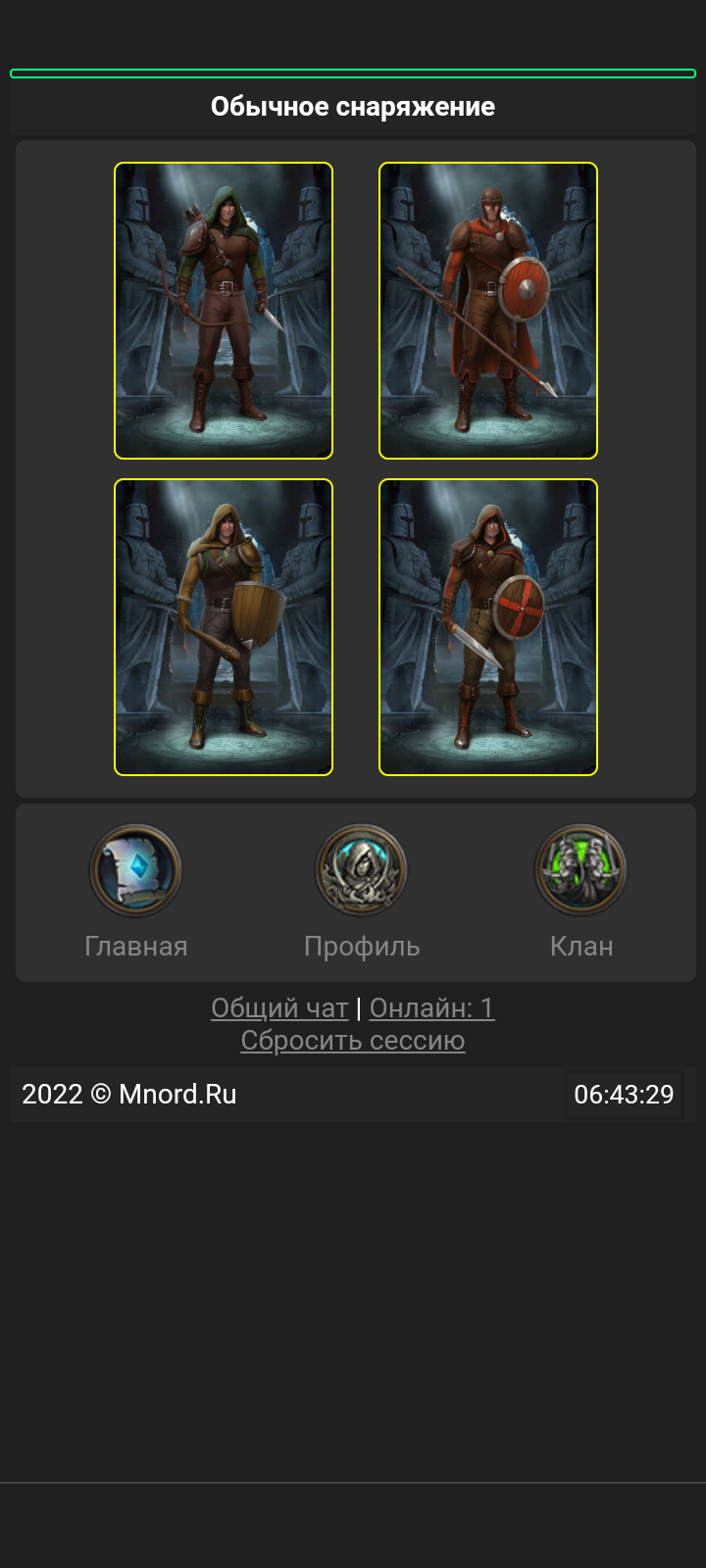Go to Профиль via text label
This screenshot has width=706, height=1568.
point(362,946)
